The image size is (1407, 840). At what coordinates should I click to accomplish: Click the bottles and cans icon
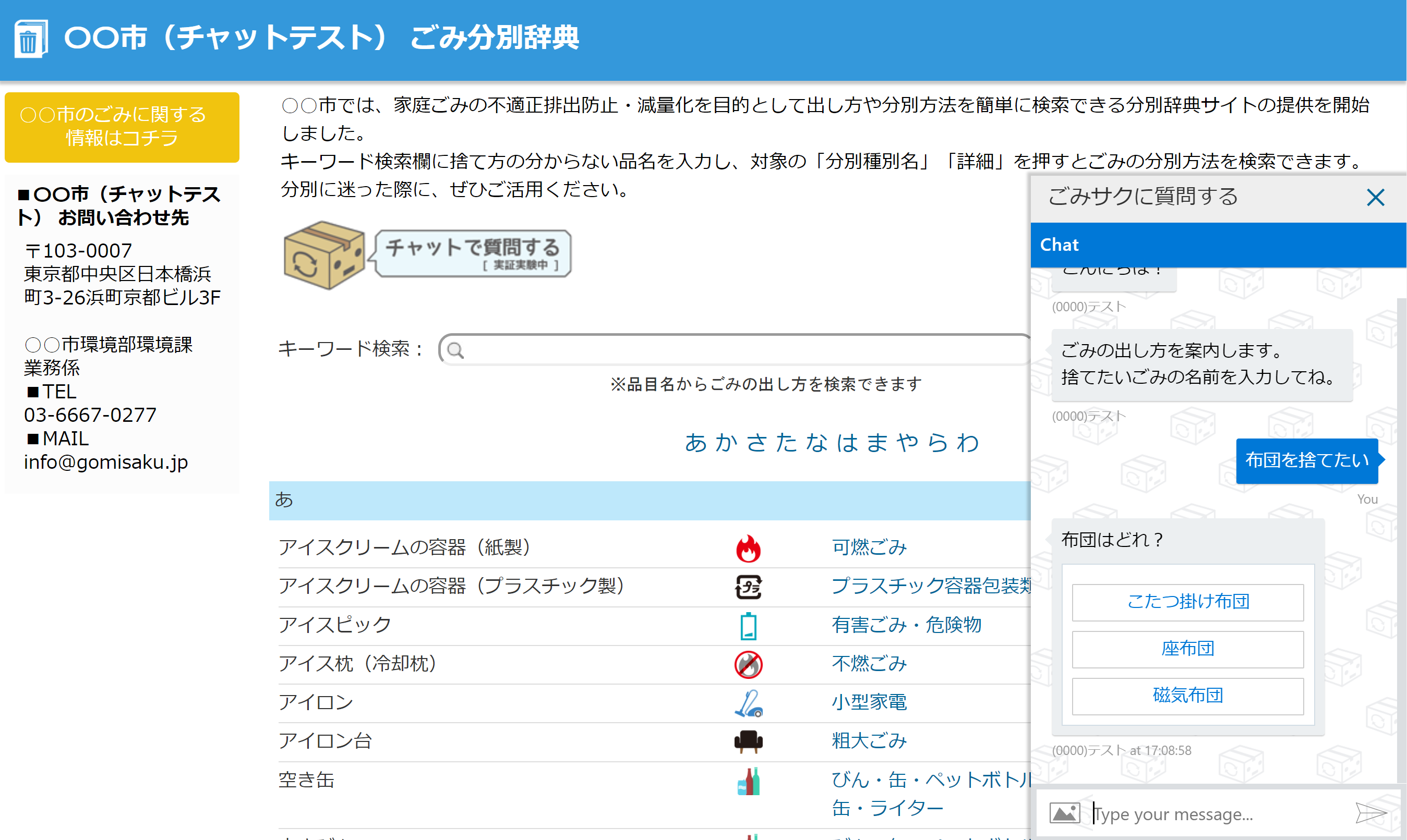pos(748,781)
